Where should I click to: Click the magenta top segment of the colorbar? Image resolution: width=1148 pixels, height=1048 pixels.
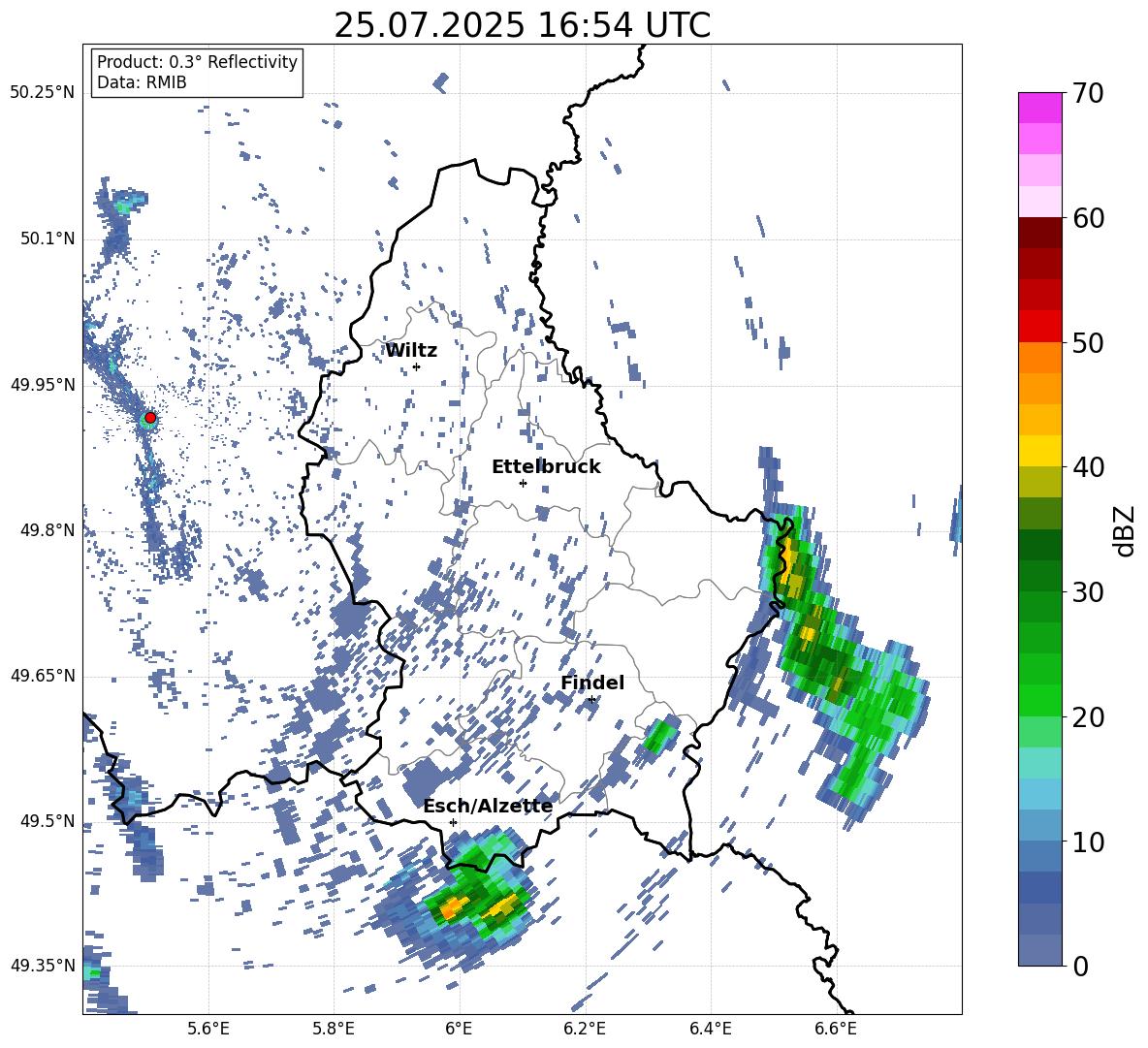click(x=1039, y=108)
